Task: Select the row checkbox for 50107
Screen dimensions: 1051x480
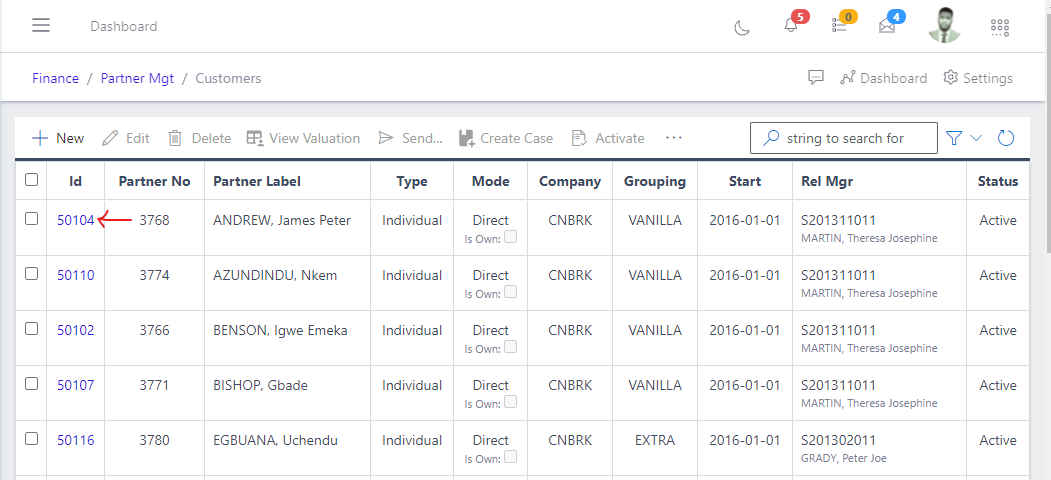Action: [x=32, y=383]
